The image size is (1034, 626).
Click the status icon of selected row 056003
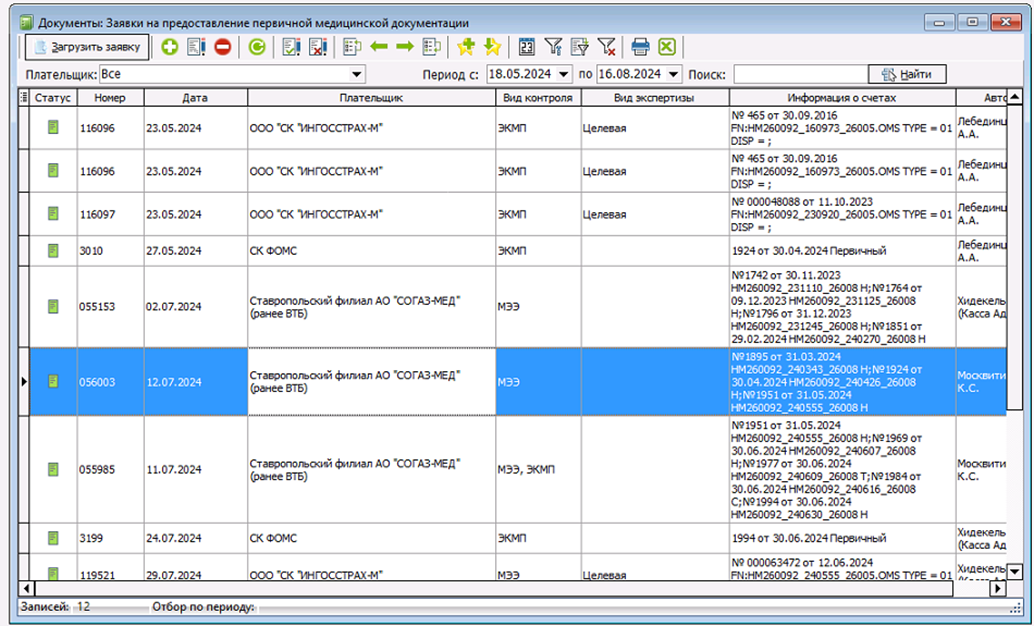point(53,381)
